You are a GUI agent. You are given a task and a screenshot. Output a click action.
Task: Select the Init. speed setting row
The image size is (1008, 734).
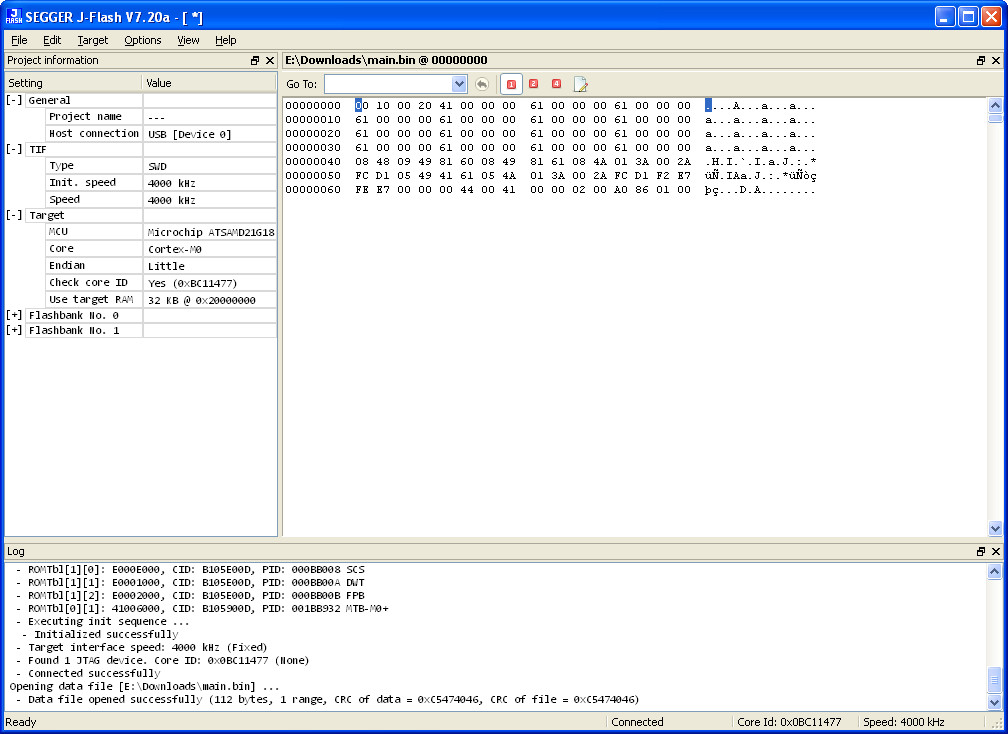(x=161, y=183)
